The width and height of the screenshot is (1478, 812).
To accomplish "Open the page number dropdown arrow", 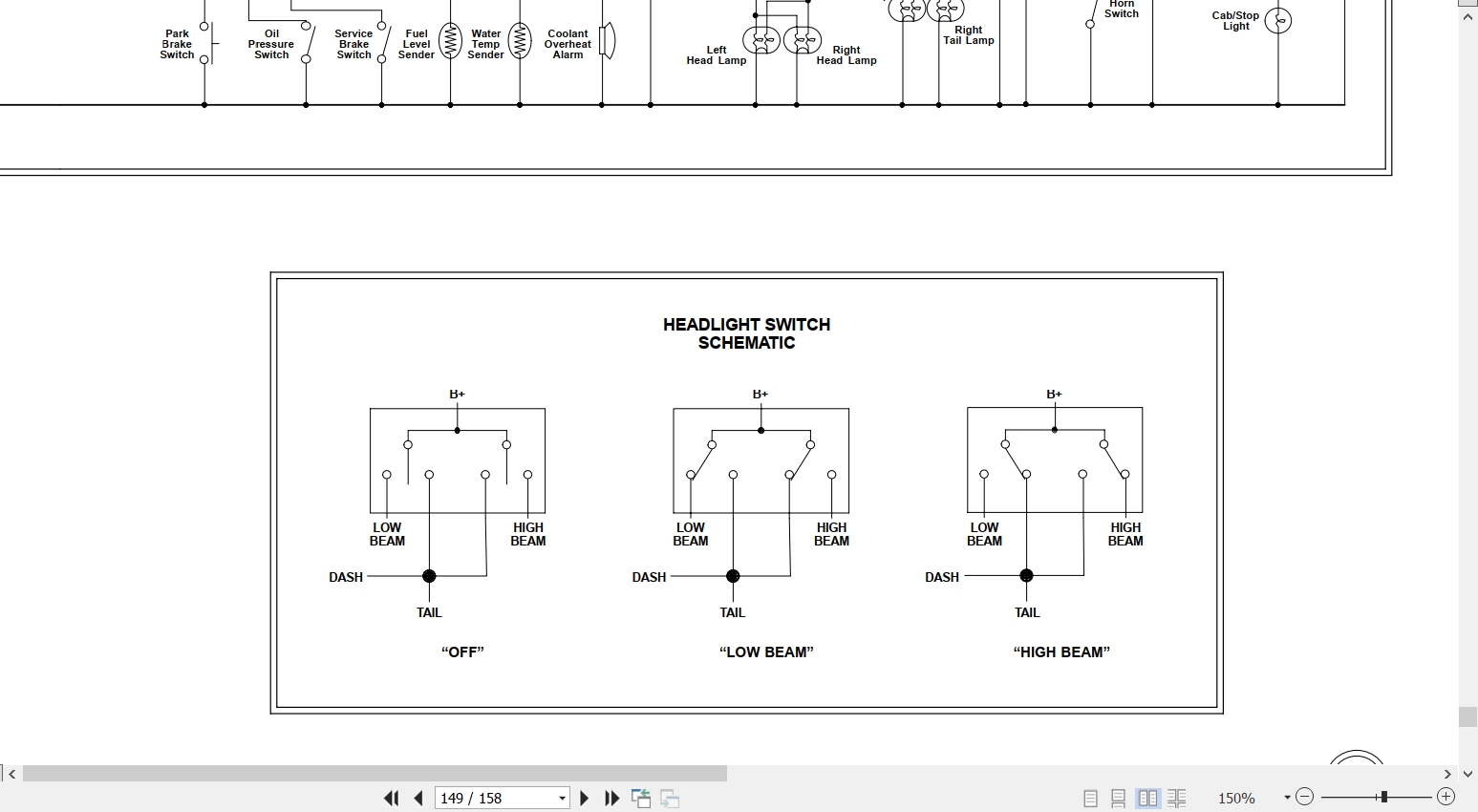I will [563, 799].
